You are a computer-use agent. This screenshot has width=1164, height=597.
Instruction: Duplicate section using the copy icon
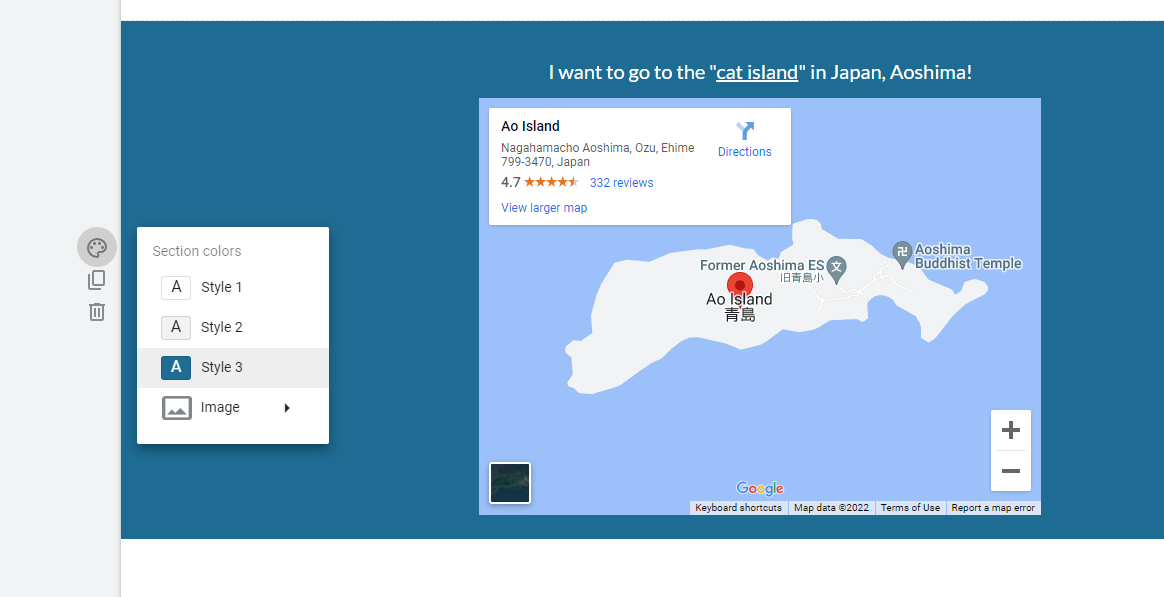point(97,280)
